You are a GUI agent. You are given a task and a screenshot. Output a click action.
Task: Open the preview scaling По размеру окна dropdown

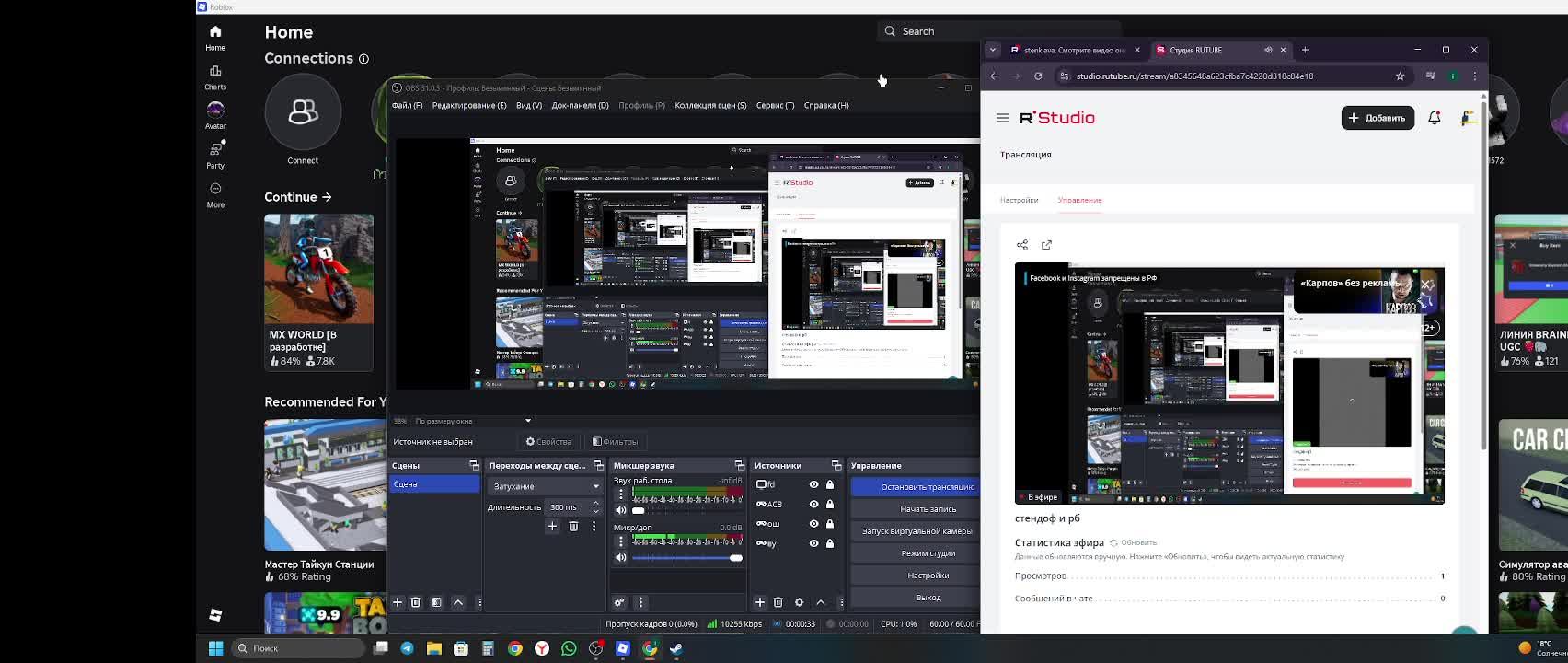(527, 421)
